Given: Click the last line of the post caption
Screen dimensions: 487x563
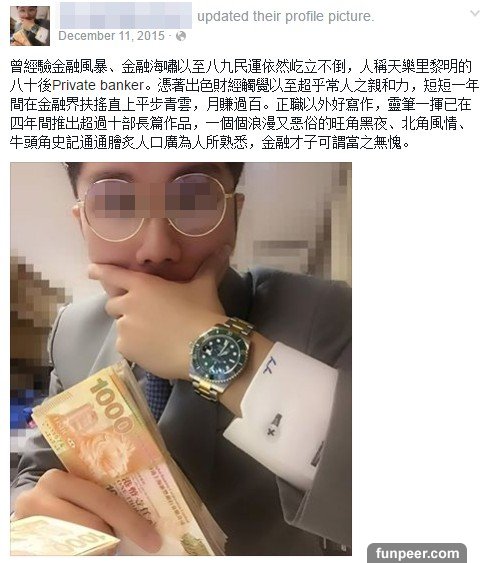Looking at the screenshot, I should (x=210, y=143).
